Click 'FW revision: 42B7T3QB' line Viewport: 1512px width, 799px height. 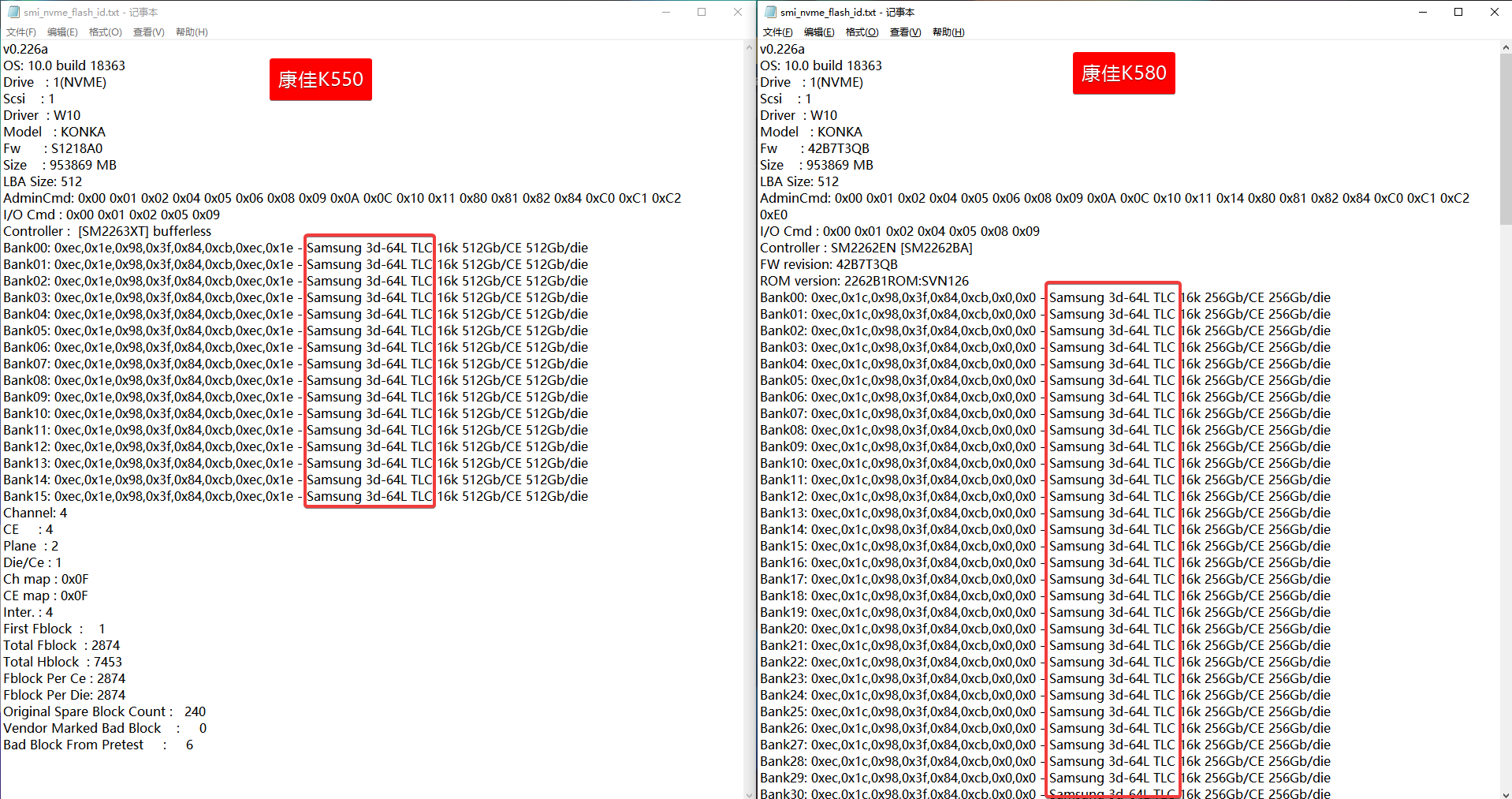coord(829,264)
